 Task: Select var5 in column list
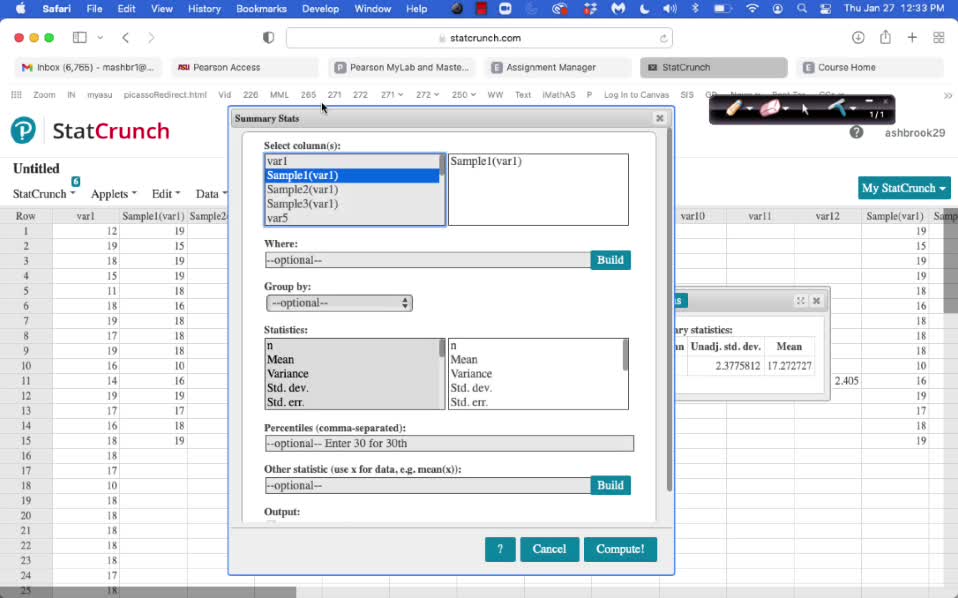[352, 218]
